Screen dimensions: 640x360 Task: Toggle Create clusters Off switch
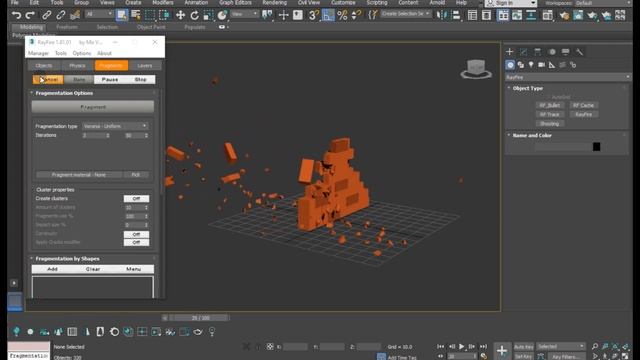point(136,199)
